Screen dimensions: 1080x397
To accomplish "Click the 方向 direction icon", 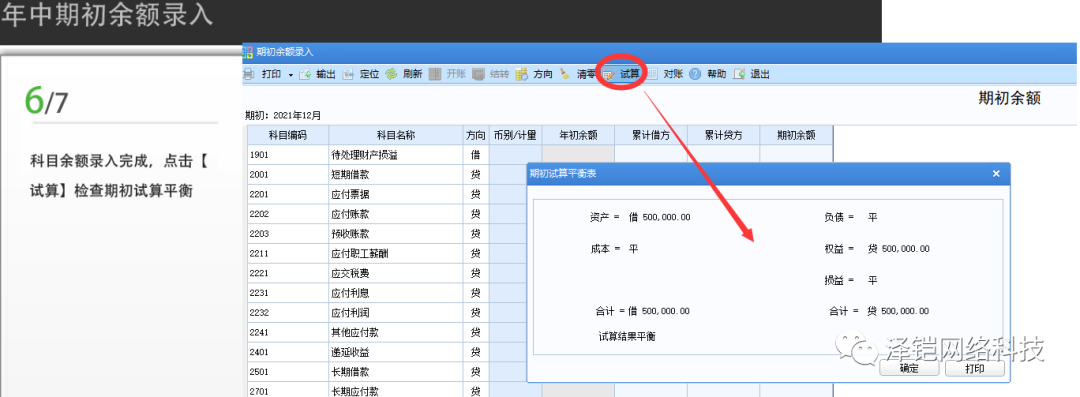I will 521,74.
